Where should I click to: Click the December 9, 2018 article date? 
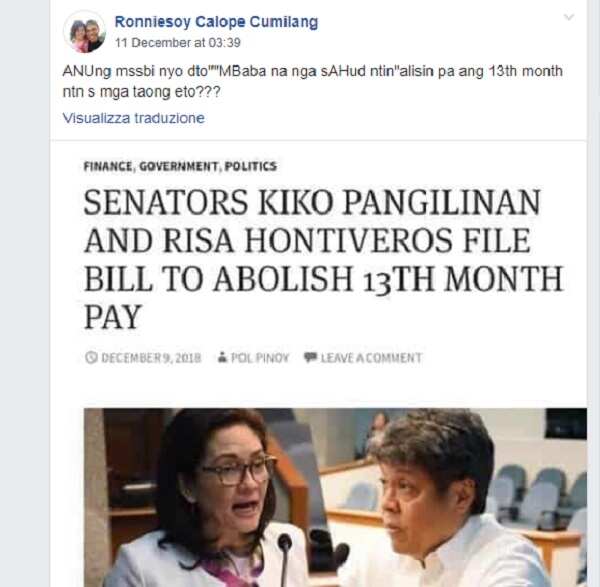point(151,358)
